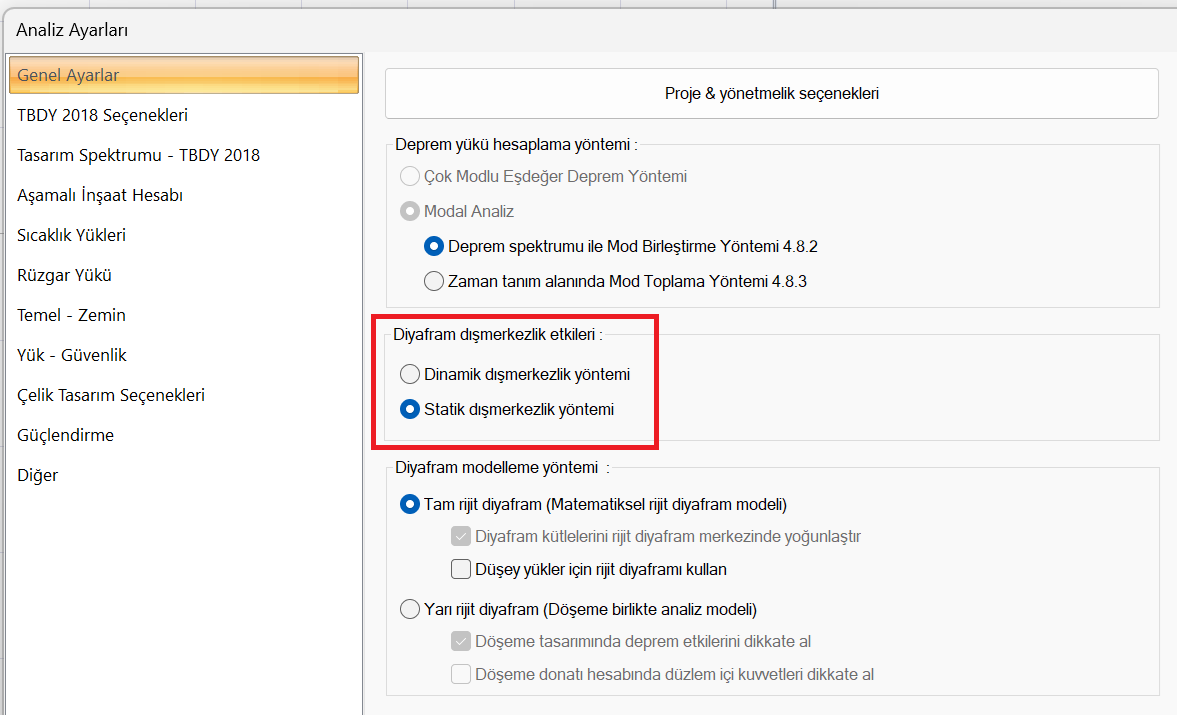Click Proje & yönetmelik seçenekleri button

pos(771,94)
